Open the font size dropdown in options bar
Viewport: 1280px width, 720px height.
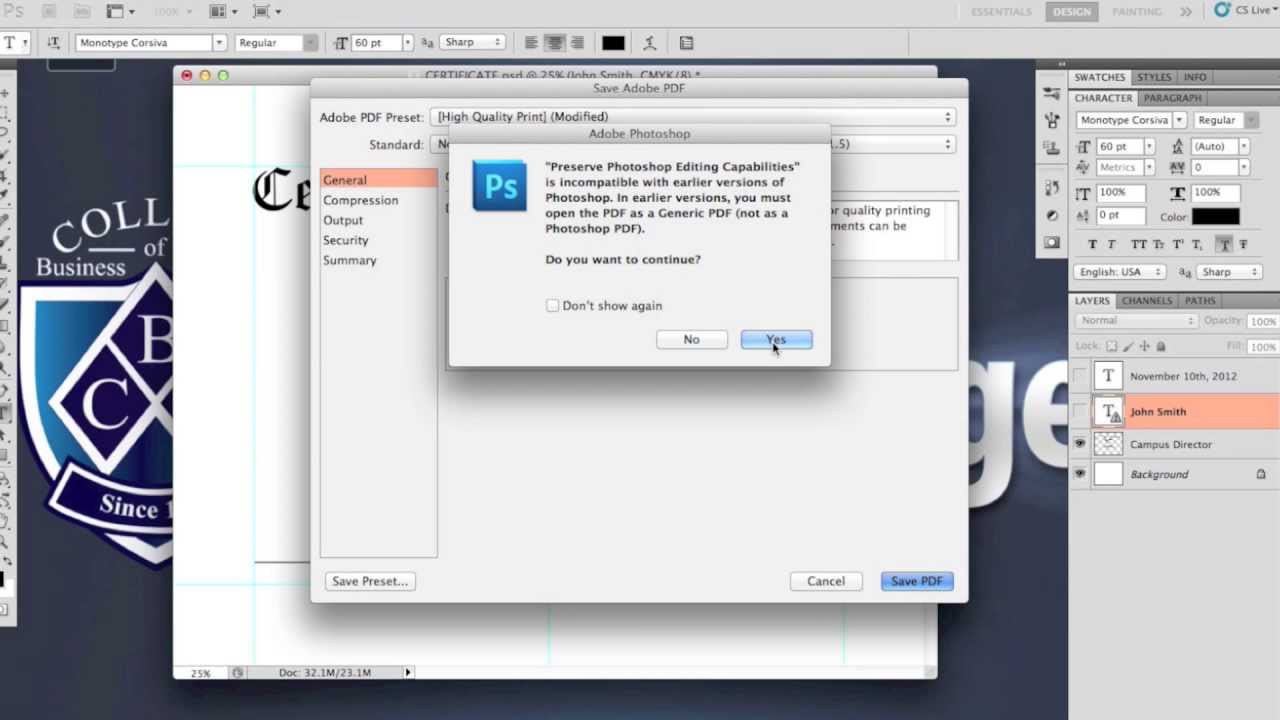coord(407,43)
